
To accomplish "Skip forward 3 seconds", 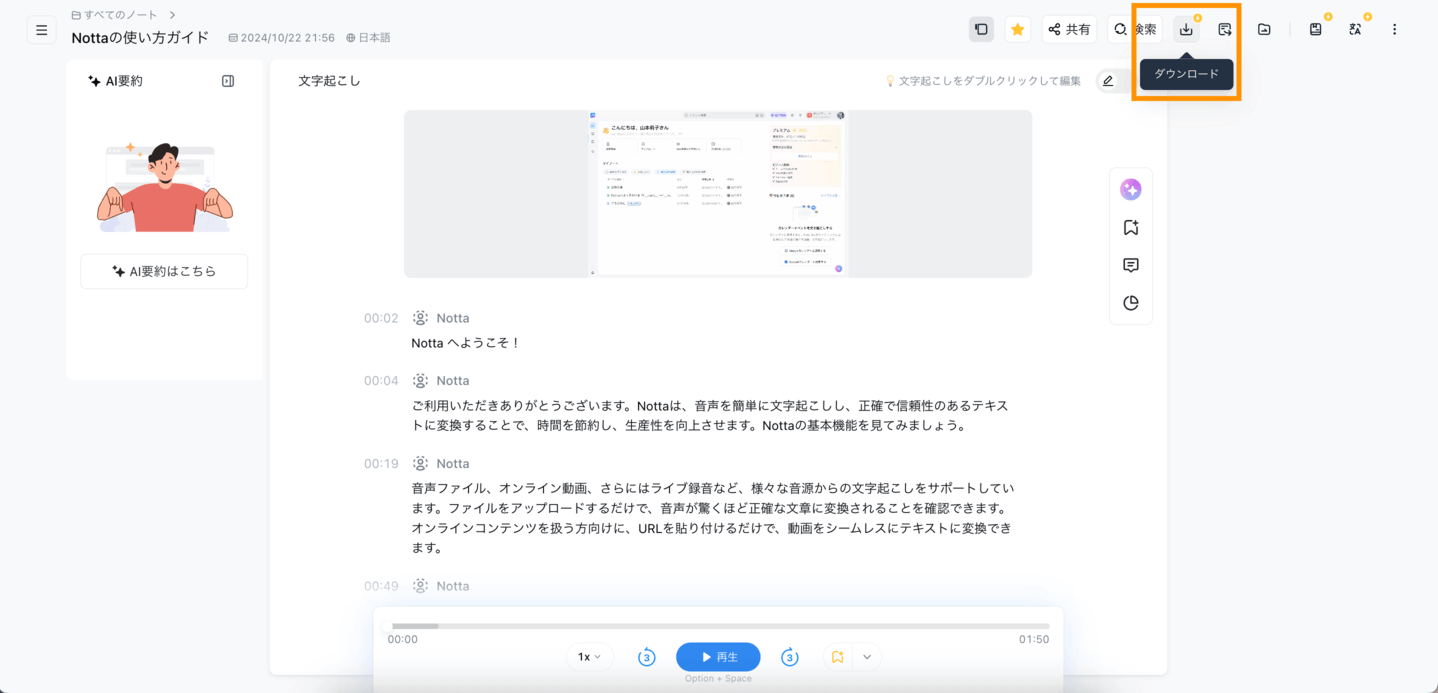I will [x=790, y=657].
